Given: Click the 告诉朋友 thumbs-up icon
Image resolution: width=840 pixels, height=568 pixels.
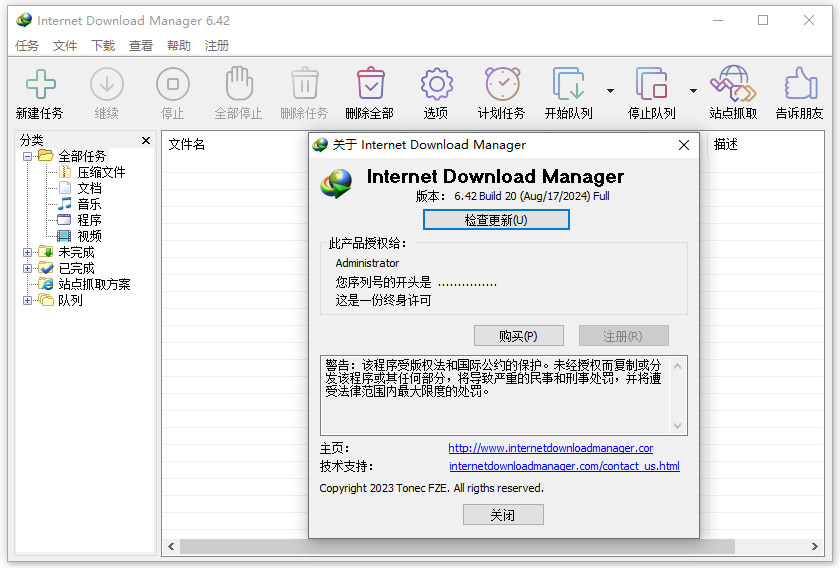Looking at the screenshot, I should click(x=801, y=83).
